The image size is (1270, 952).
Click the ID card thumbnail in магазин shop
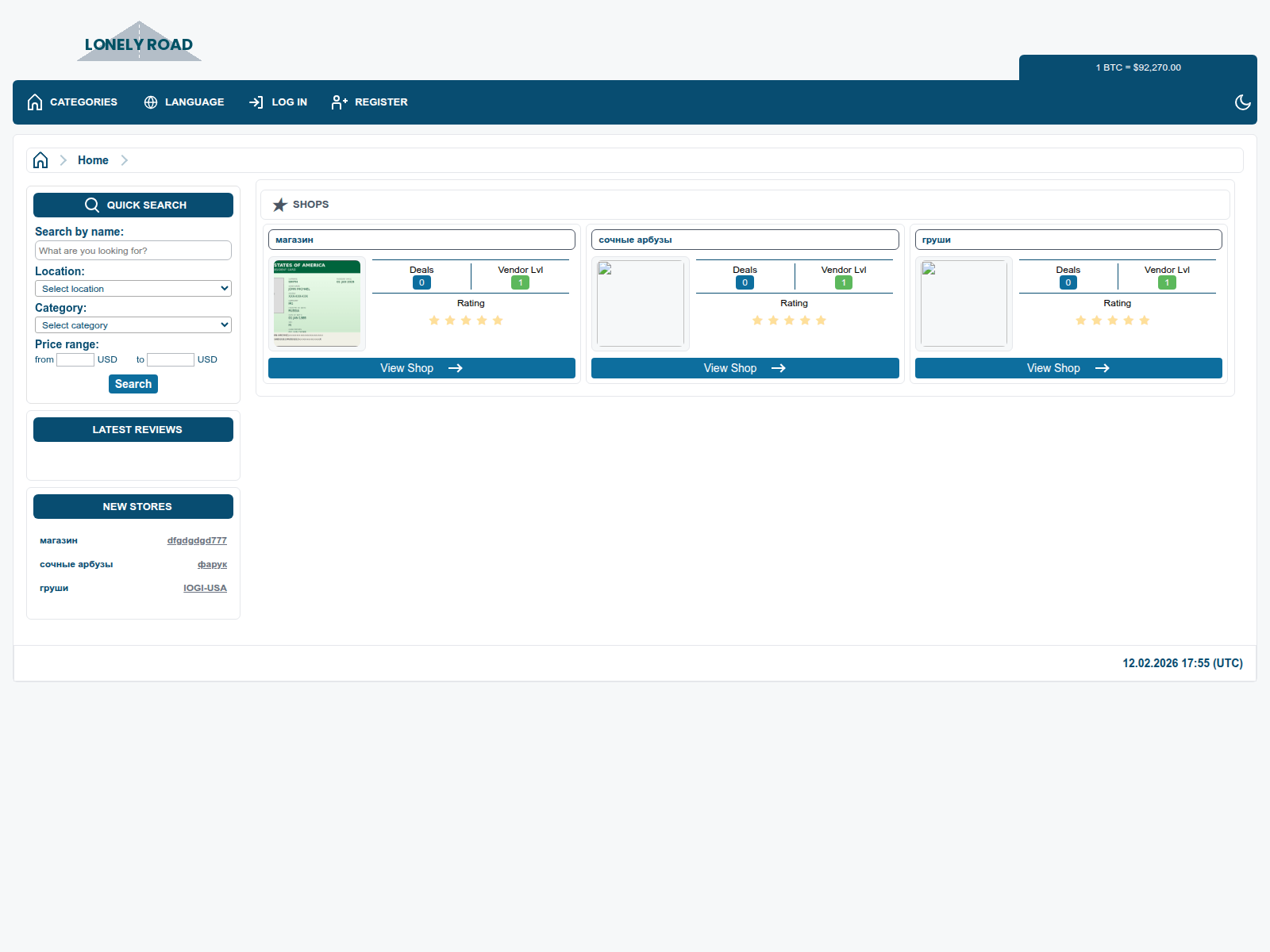(x=316, y=303)
